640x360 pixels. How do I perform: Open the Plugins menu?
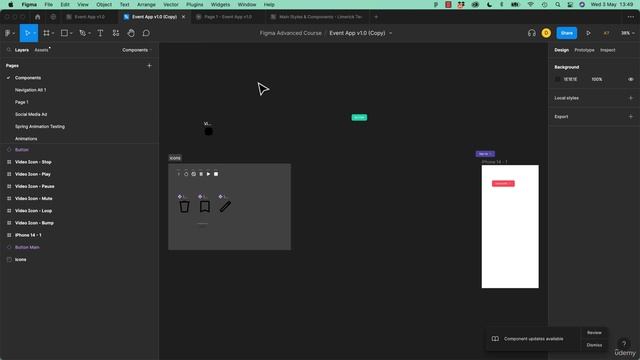click(195, 4)
